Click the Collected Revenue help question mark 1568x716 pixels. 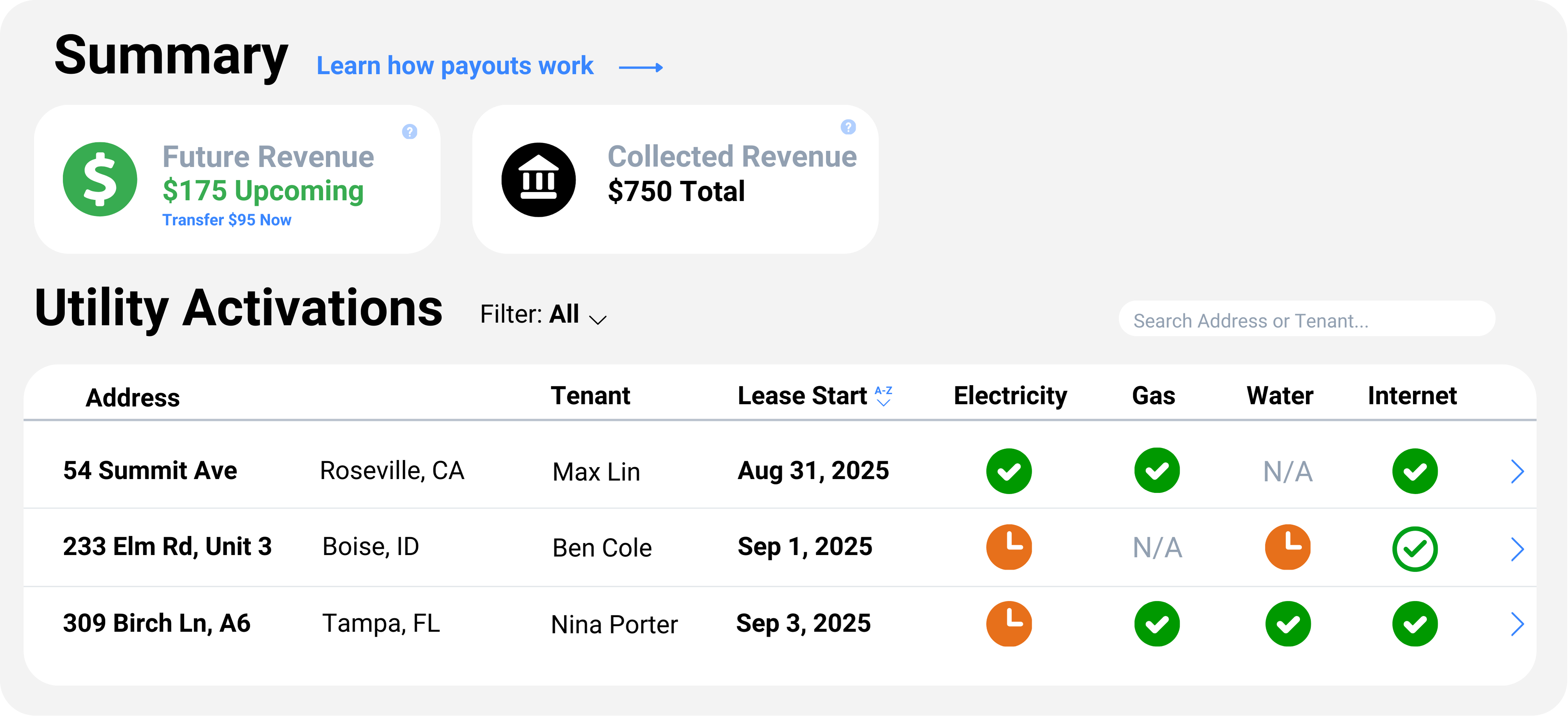(x=848, y=127)
